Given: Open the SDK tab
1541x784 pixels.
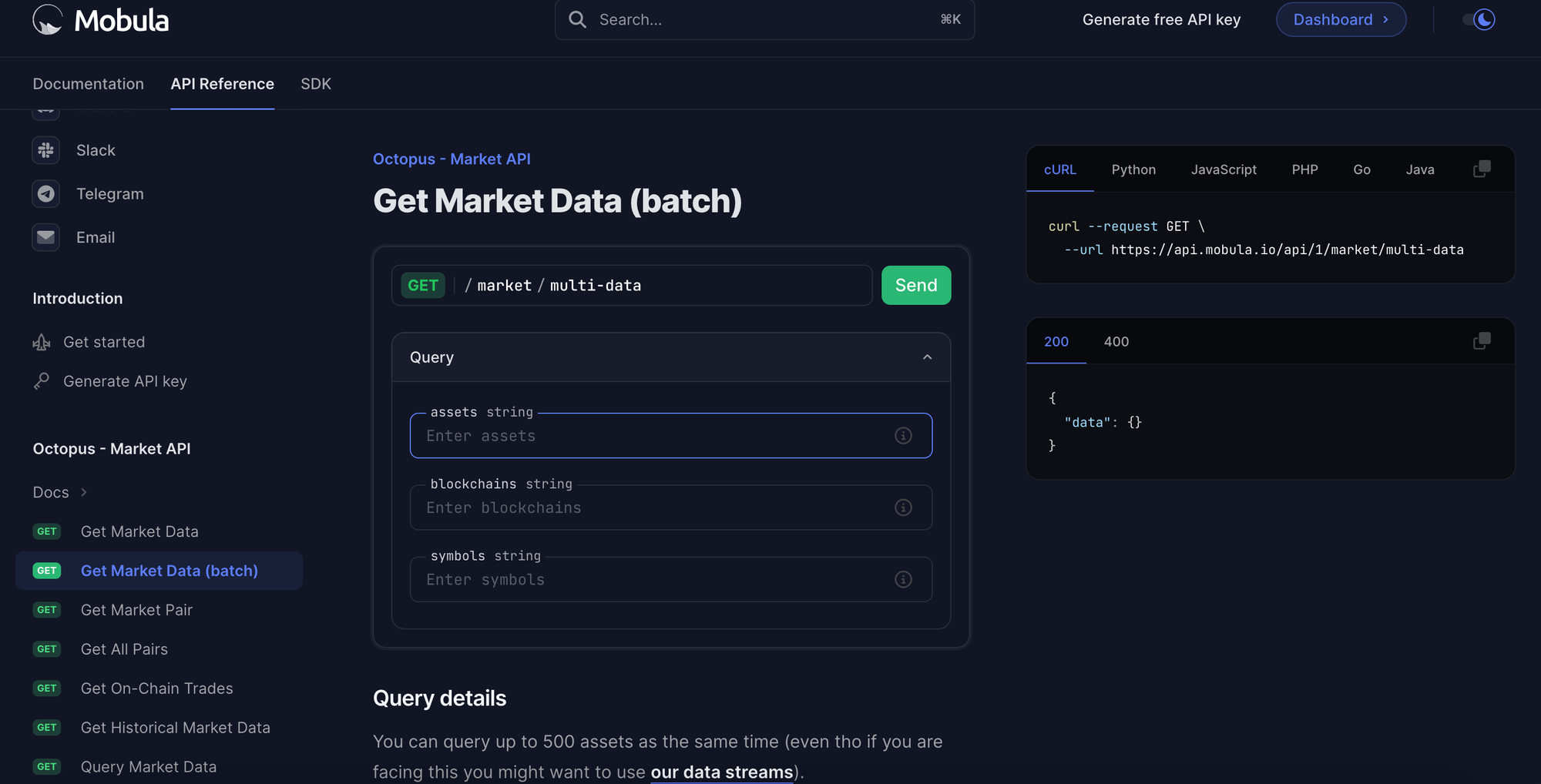Looking at the screenshot, I should (x=316, y=84).
